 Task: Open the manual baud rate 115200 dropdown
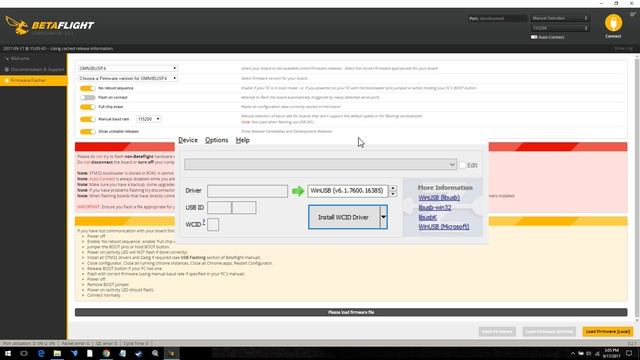coord(149,119)
